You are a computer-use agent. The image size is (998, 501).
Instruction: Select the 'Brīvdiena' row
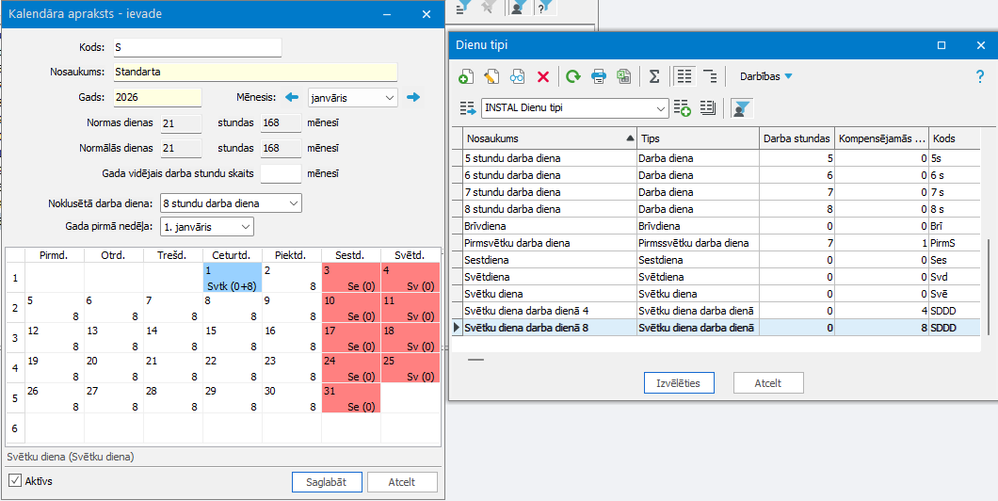716,225
